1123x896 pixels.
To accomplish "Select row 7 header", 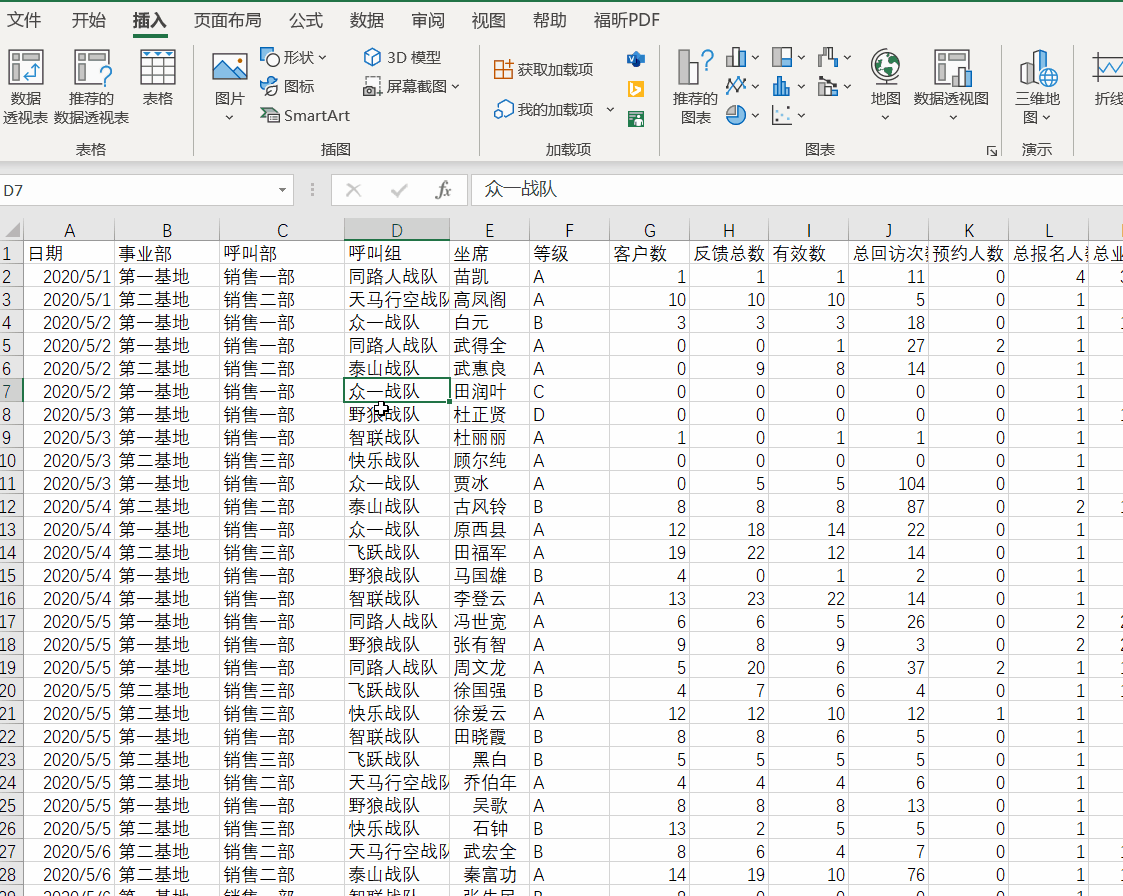I will (x=11, y=392).
